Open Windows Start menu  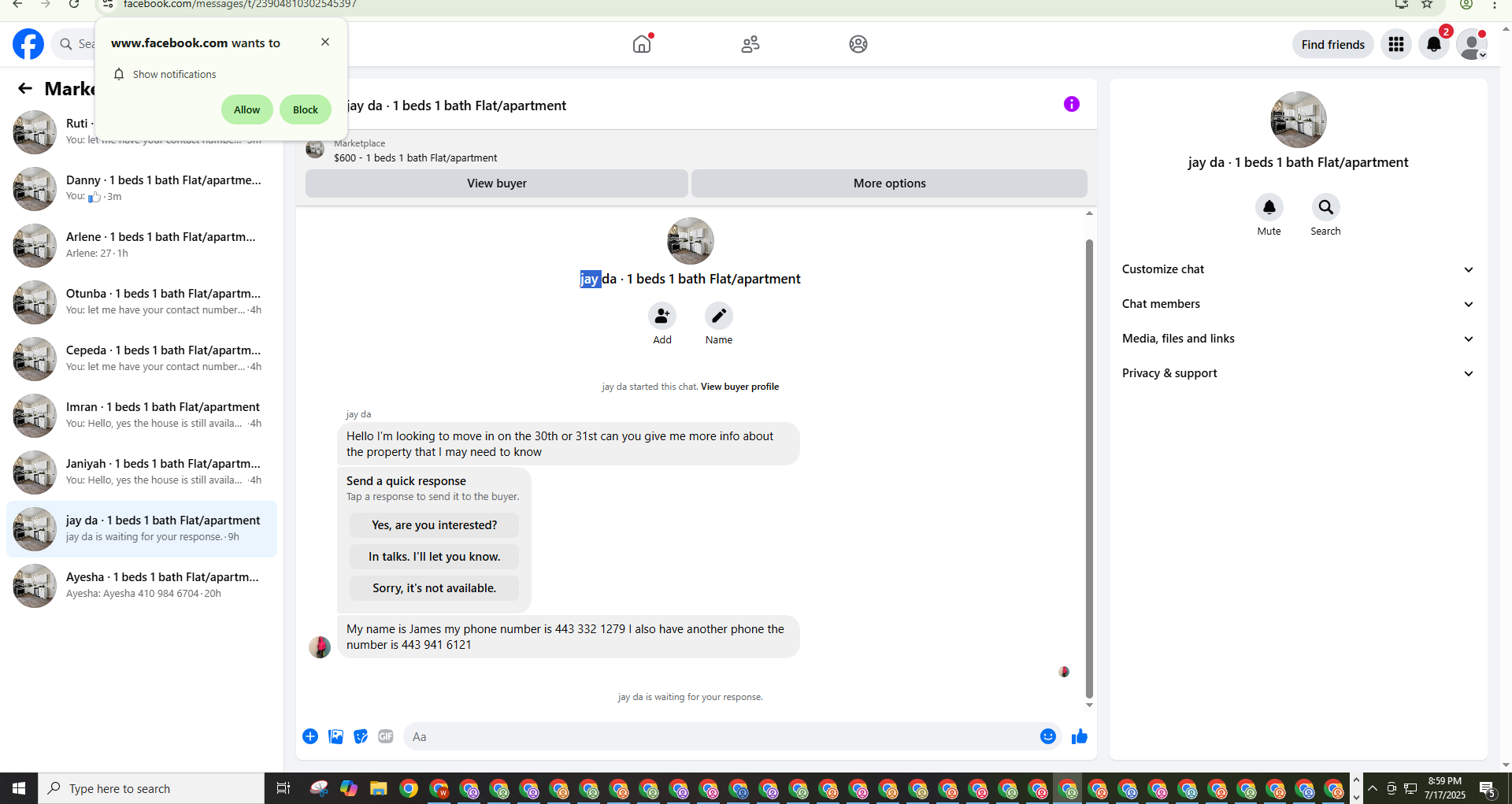pos(19,788)
